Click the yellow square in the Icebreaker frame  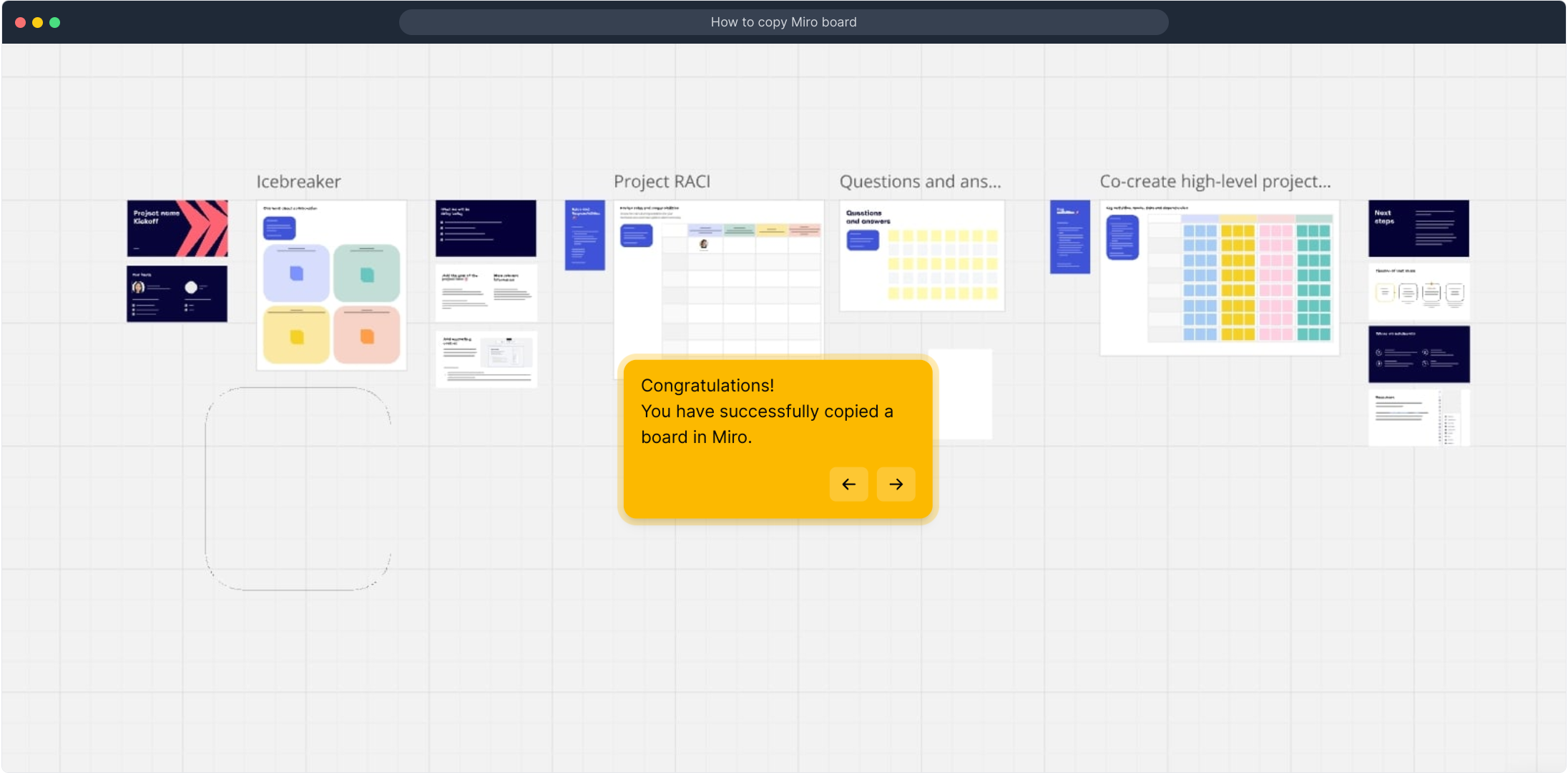point(296,337)
